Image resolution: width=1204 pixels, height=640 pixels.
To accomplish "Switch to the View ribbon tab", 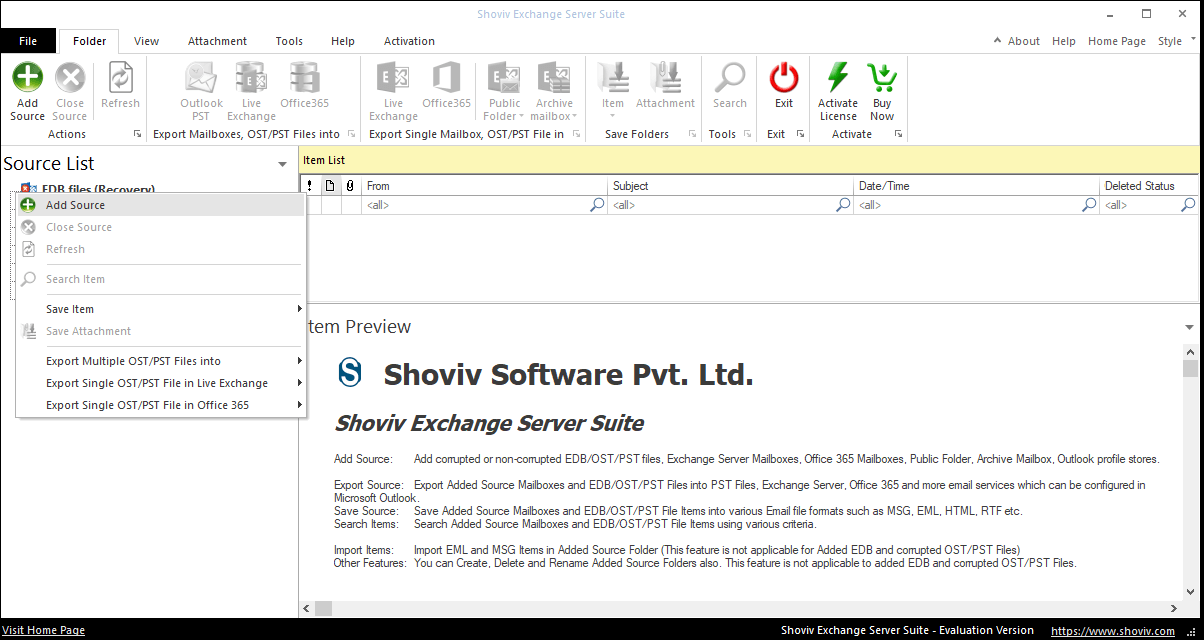I will [x=147, y=41].
